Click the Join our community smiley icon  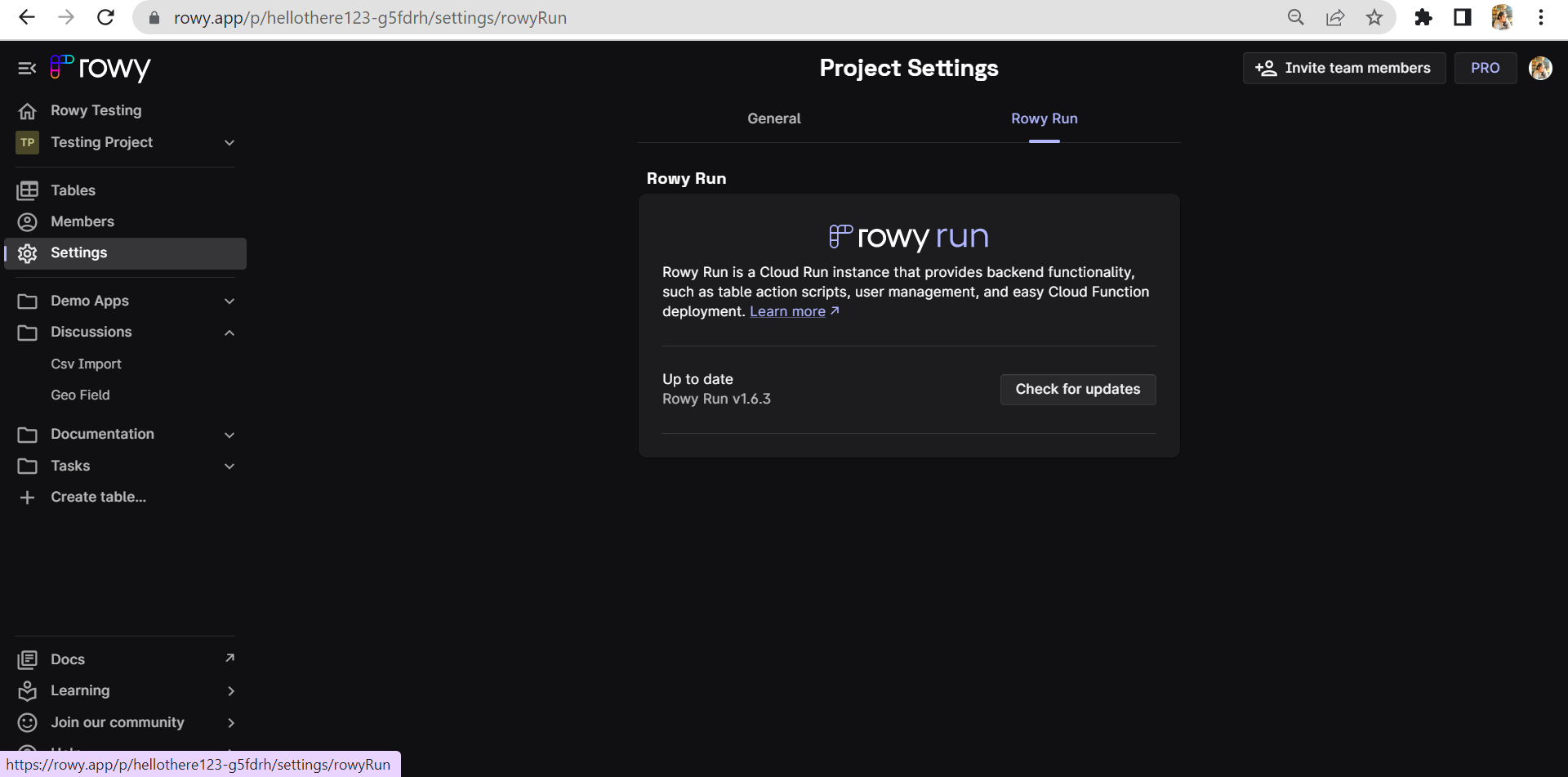click(x=28, y=722)
